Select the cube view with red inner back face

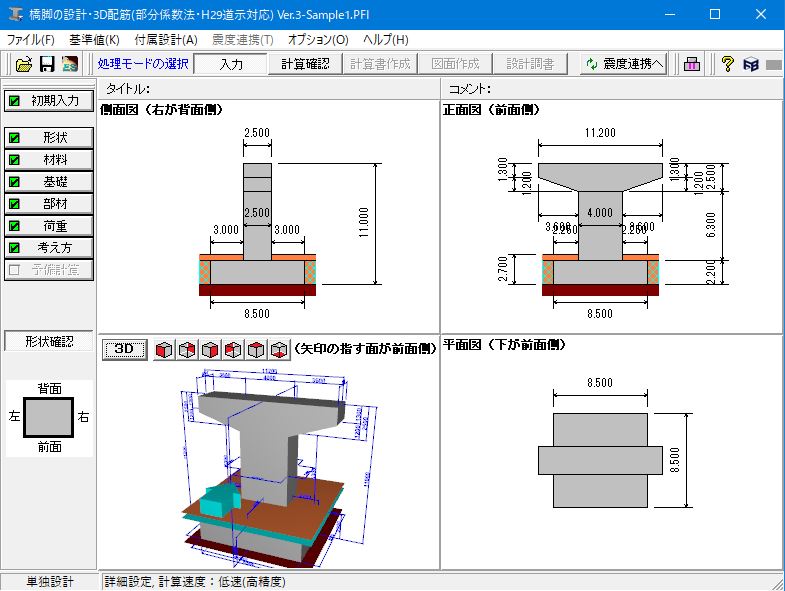click(187, 350)
